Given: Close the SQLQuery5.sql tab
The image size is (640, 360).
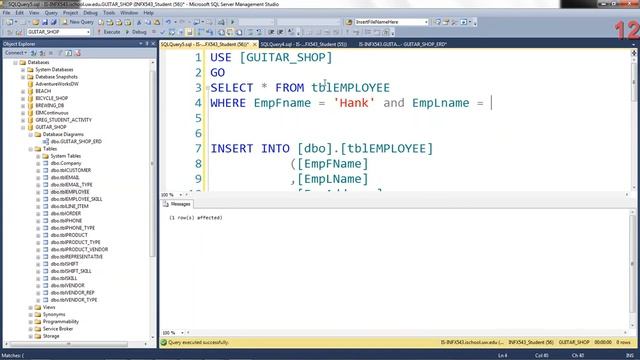Looking at the screenshot, I should (x=255, y=44).
